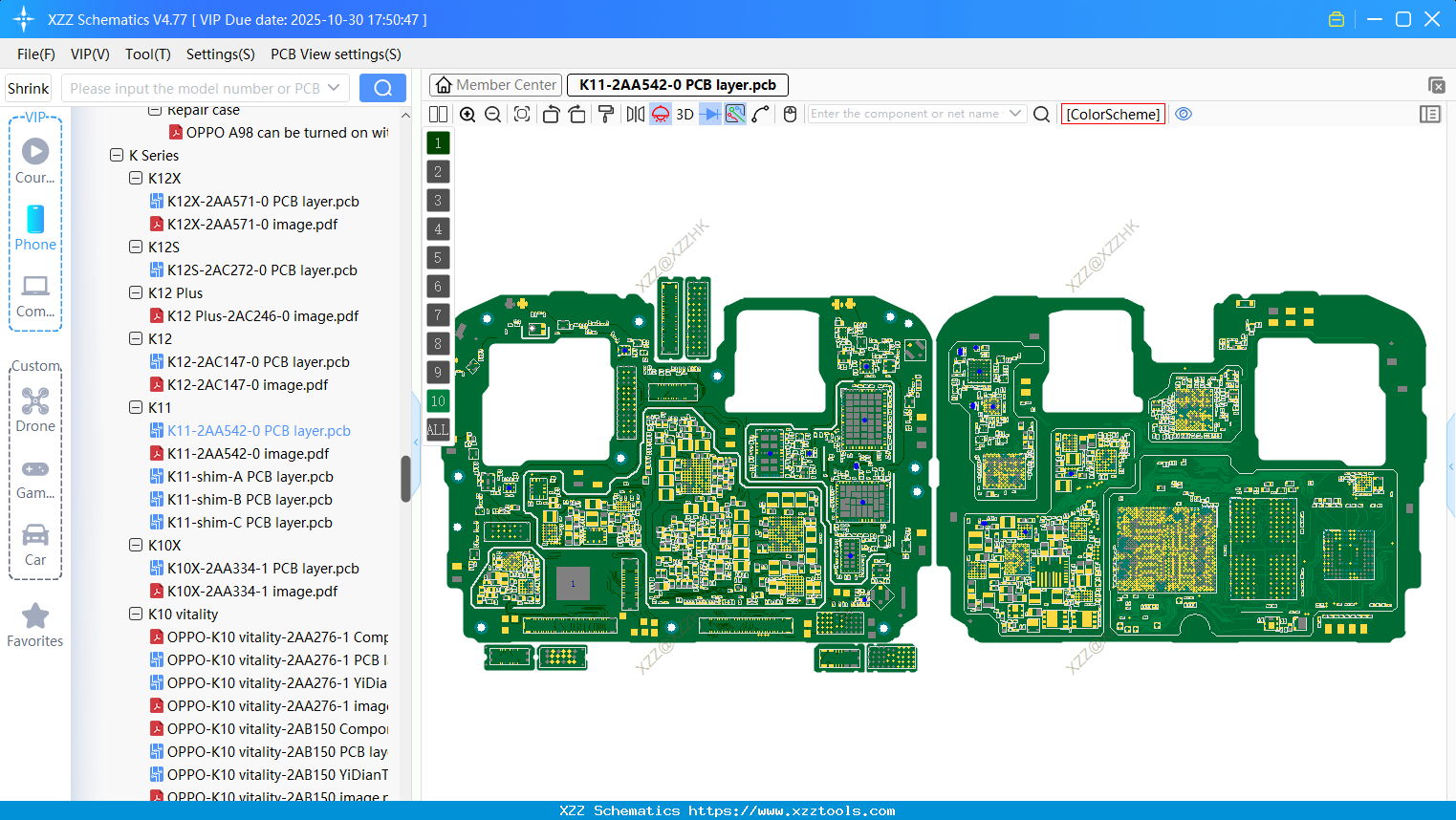1456x820 pixels.
Task: Select the zoom out tool
Action: 492,114
